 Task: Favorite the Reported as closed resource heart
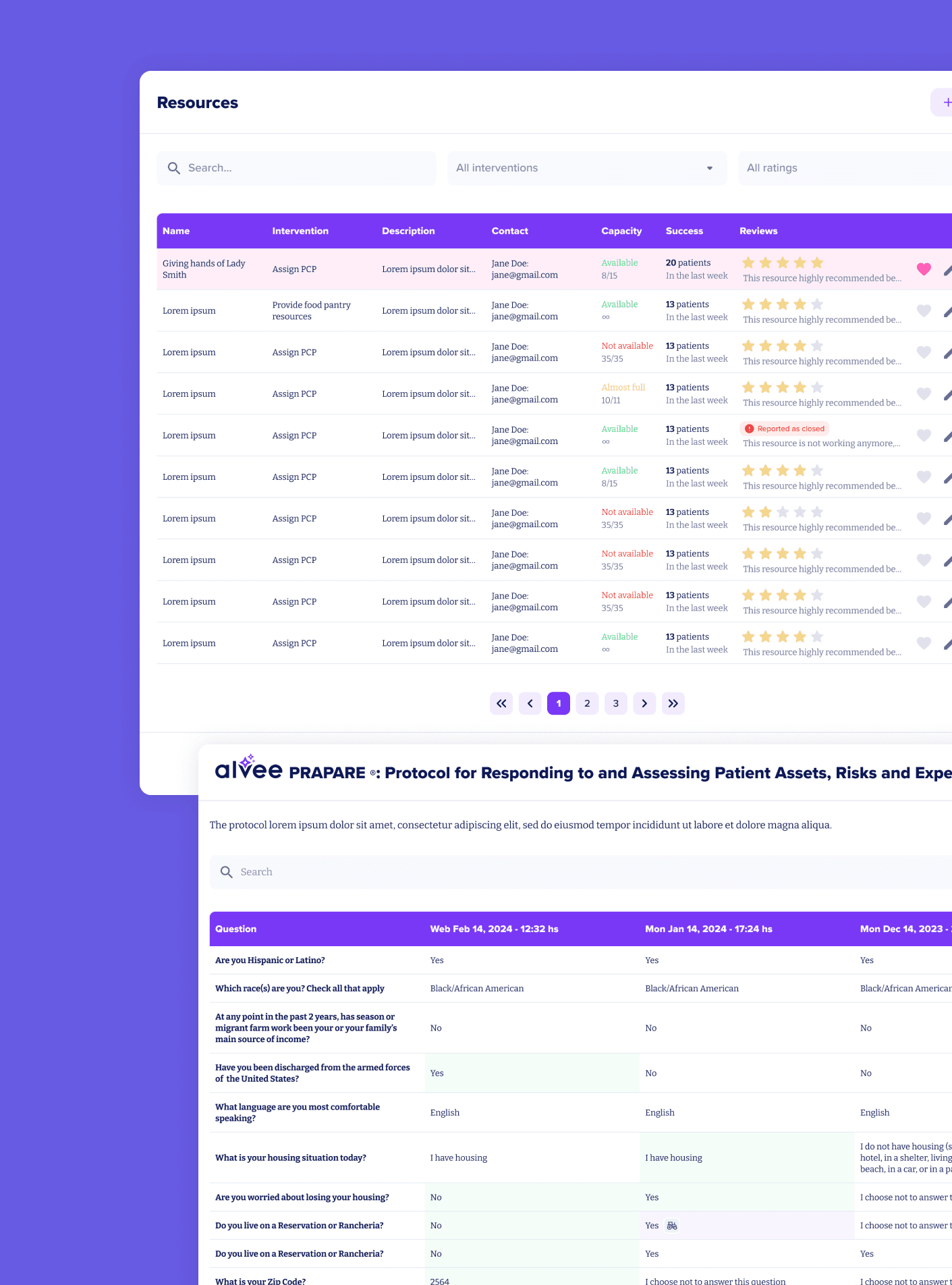(924, 435)
